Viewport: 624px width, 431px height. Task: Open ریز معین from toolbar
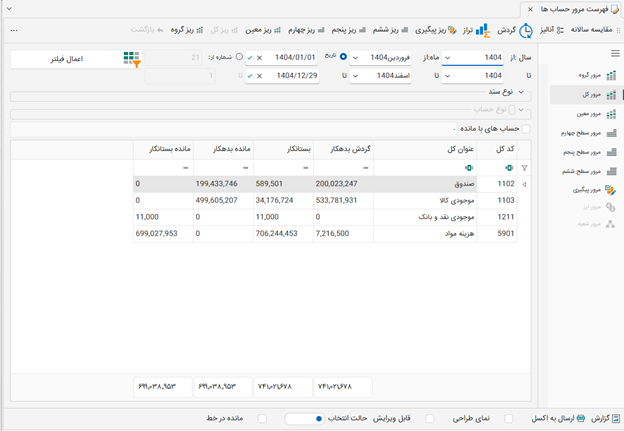(263, 30)
